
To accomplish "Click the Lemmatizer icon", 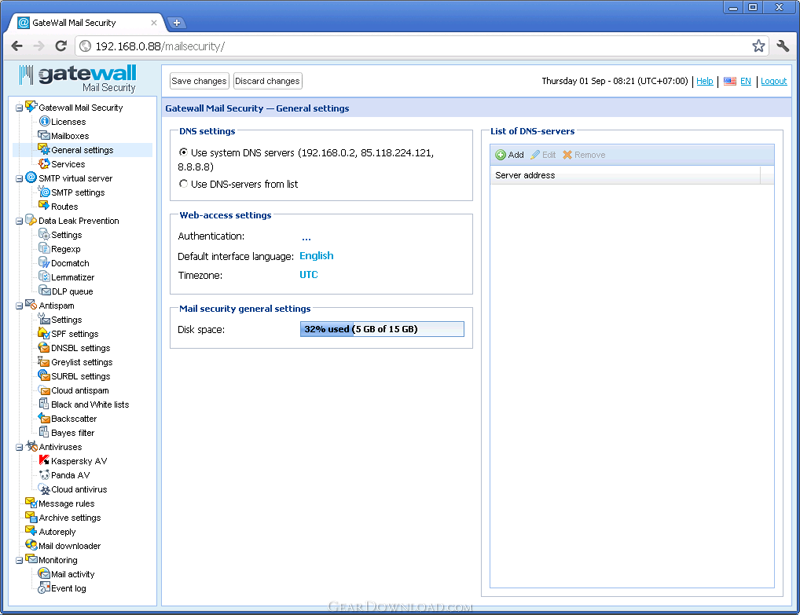I will tap(44, 277).
